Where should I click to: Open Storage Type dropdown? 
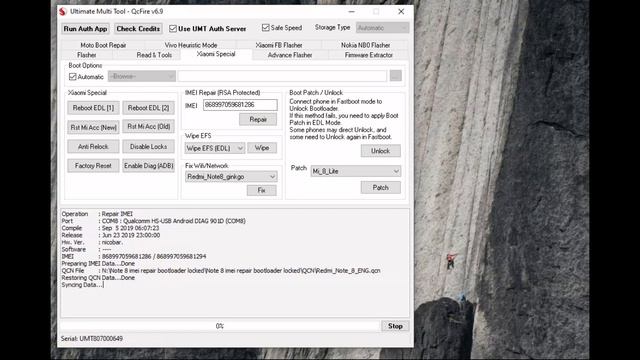click(x=382, y=28)
